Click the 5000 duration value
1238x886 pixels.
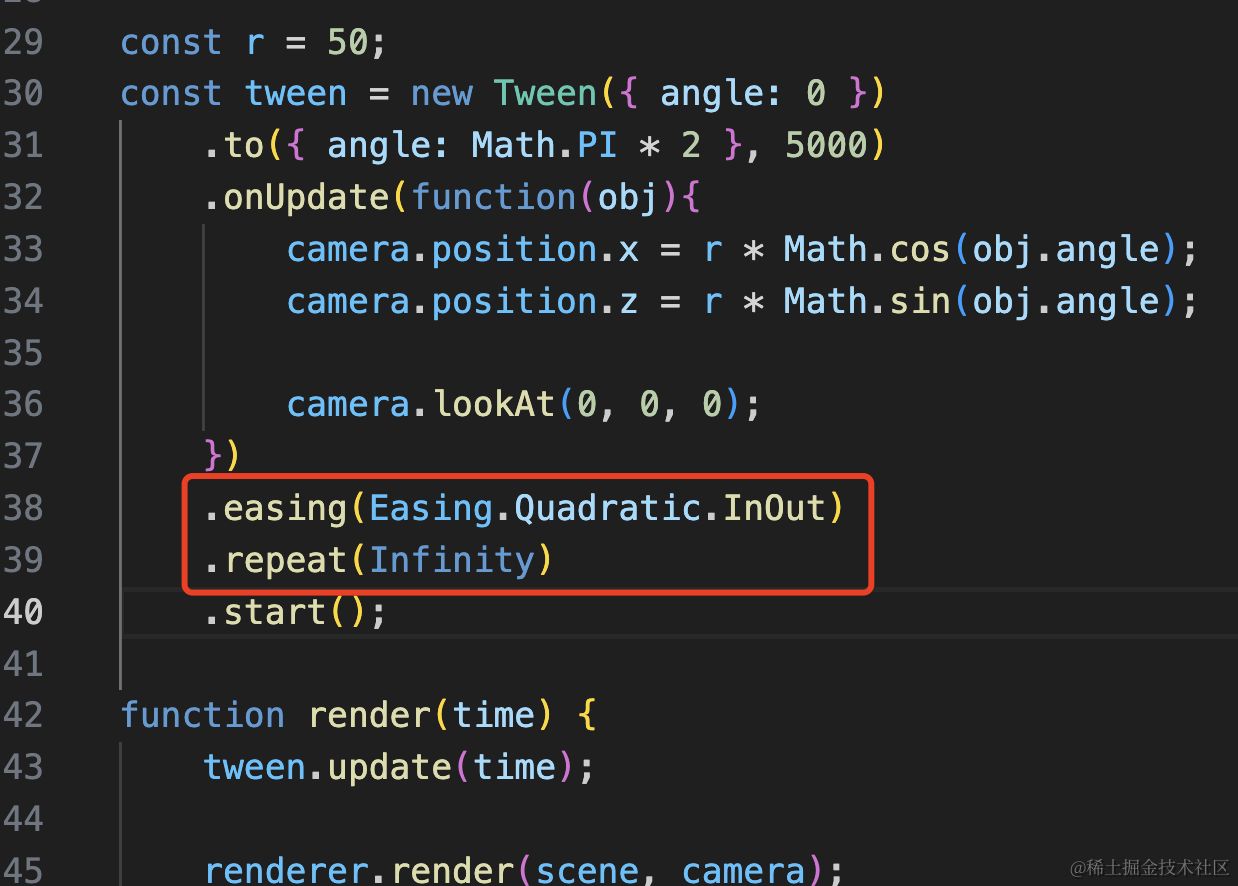824,146
